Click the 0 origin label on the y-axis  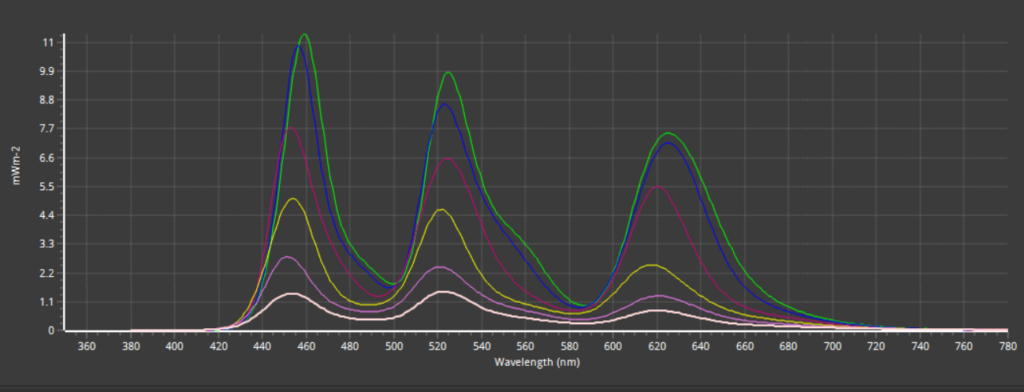(51, 331)
